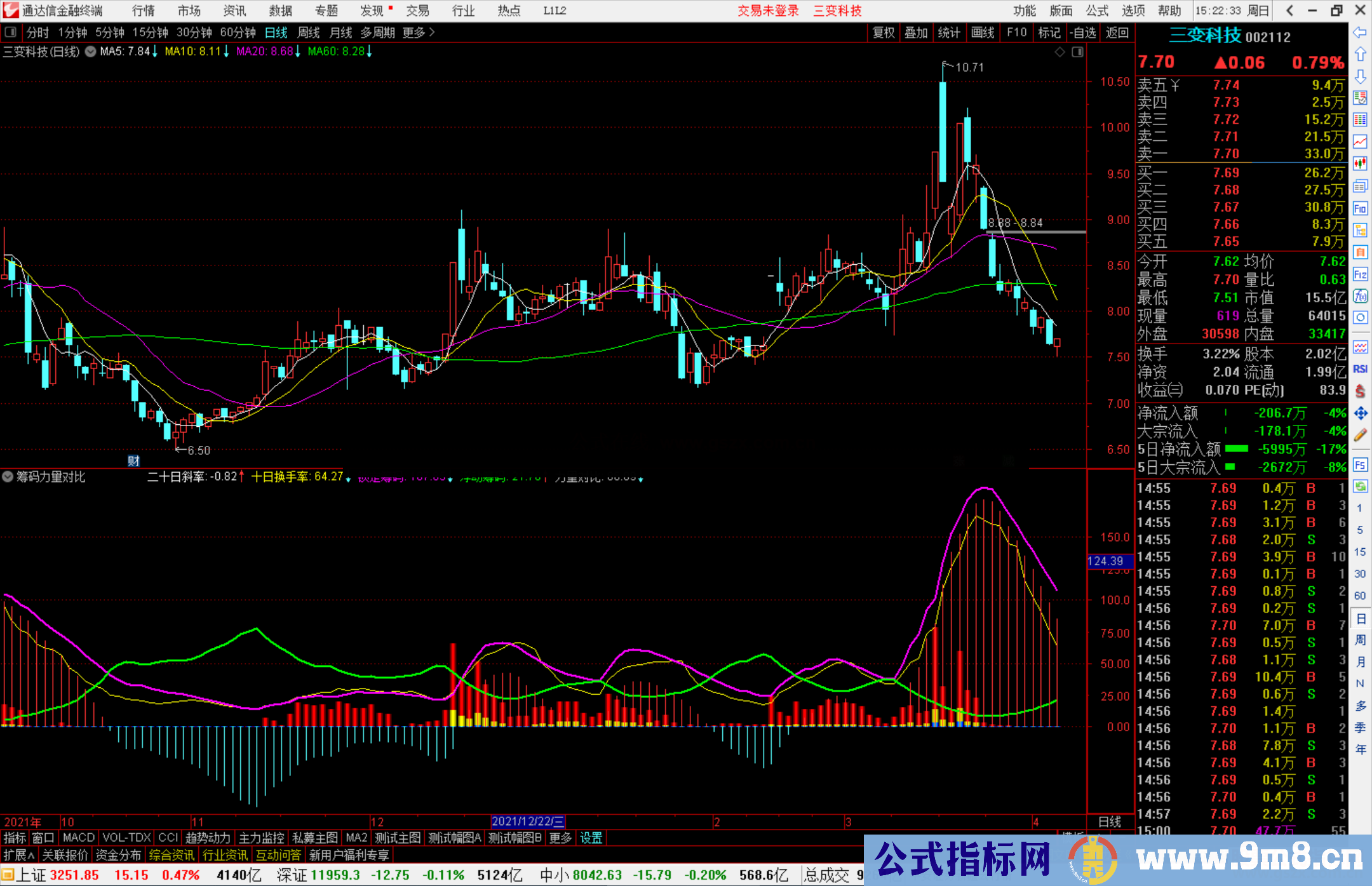Image resolution: width=1372 pixels, height=886 pixels.
Task: Switch to the MACD indicator tab
Action: [77, 838]
